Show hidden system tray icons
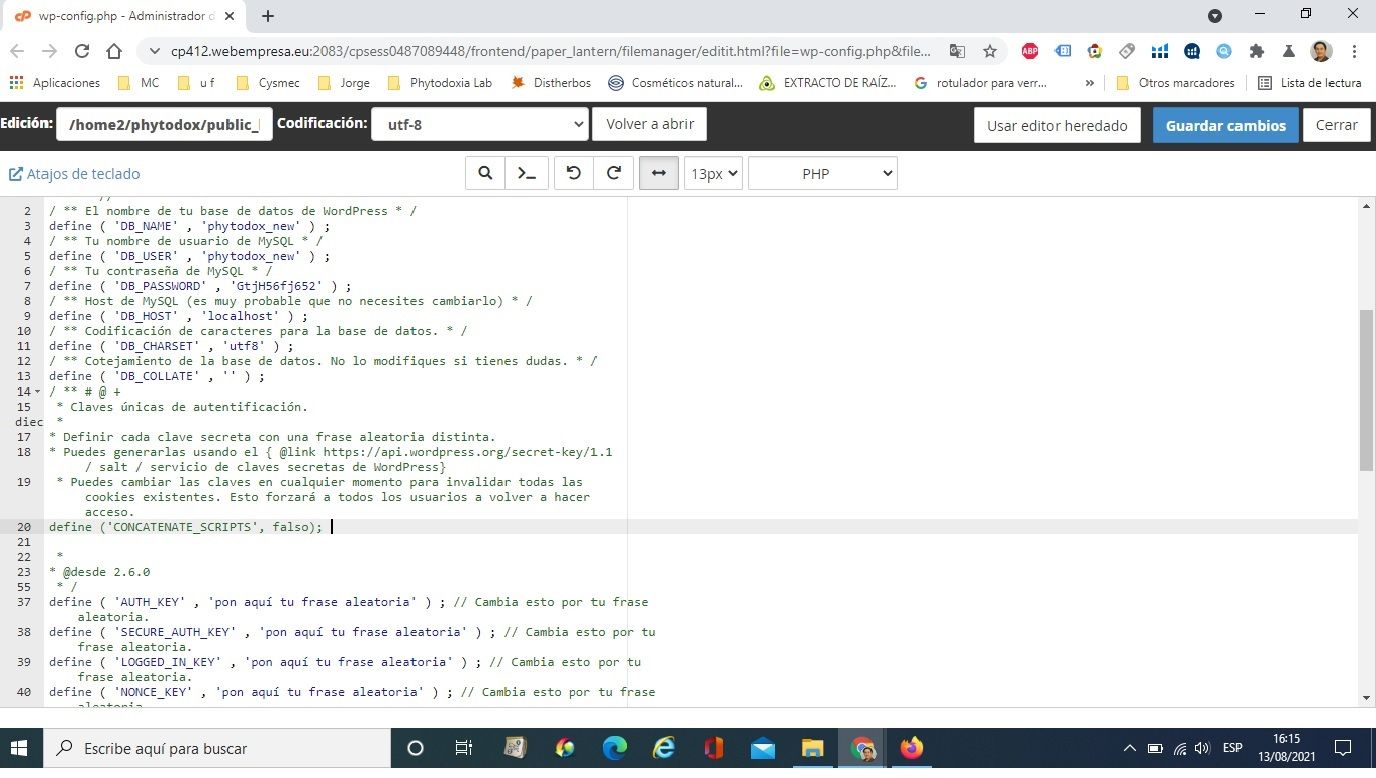The image size is (1376, 778). tap(1130, 748)
